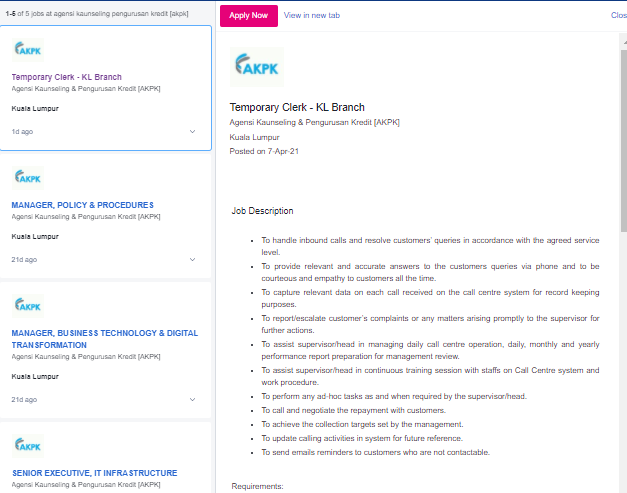Click 'Kuala Lumpur' on Business Technology card
The height and width of the screenshot is (493, 627).
coord(35,376)
